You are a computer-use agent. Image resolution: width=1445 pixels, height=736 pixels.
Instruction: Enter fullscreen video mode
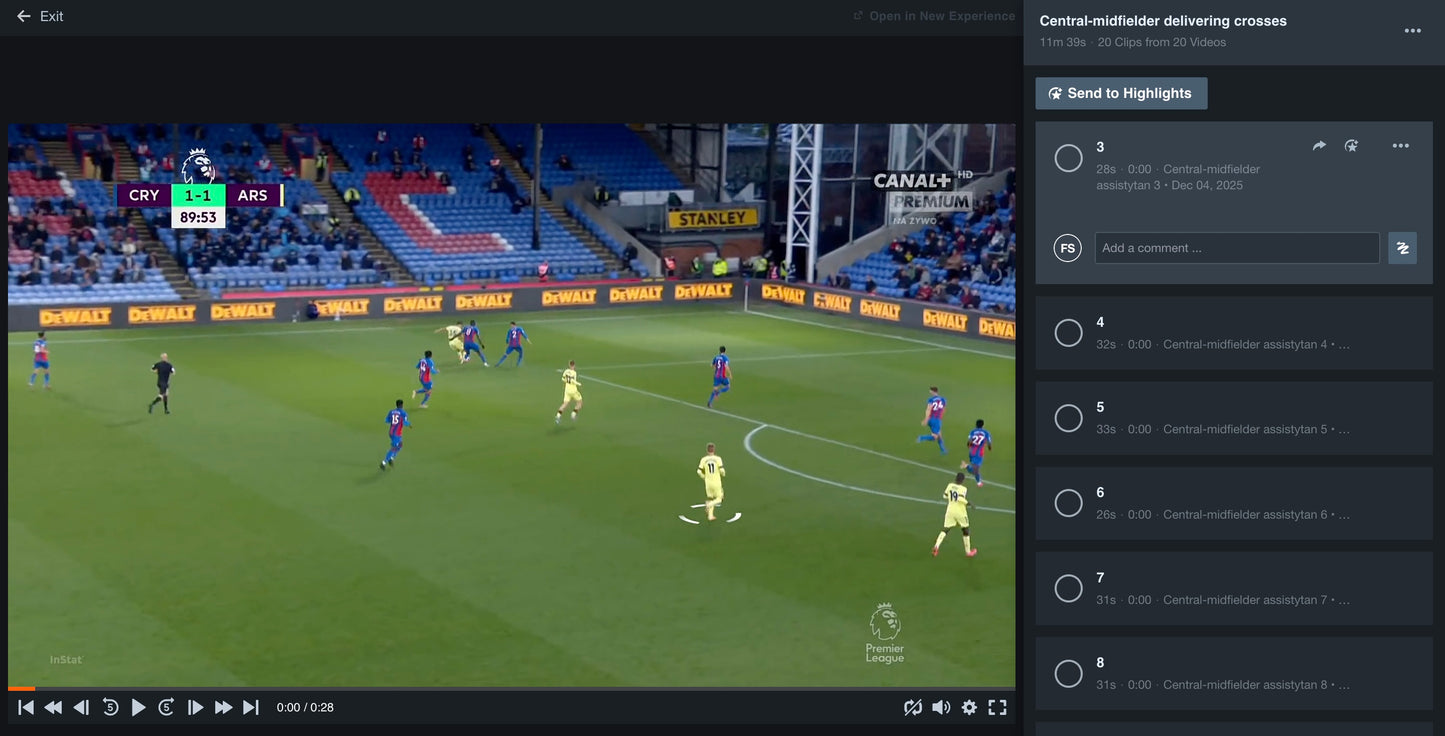[997, 707]
